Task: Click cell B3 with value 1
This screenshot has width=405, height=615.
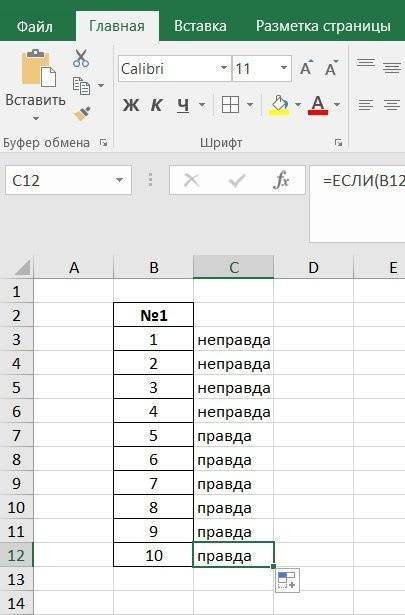Action: pyautogui.click(x=154, y=339)
